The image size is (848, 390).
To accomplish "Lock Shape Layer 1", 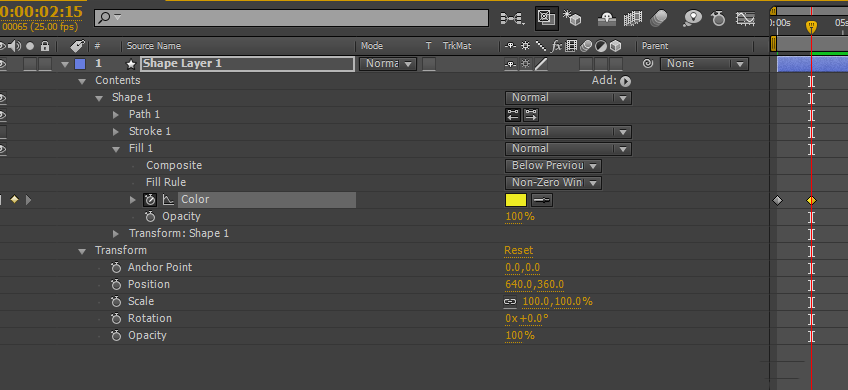I will click(45, 64).
